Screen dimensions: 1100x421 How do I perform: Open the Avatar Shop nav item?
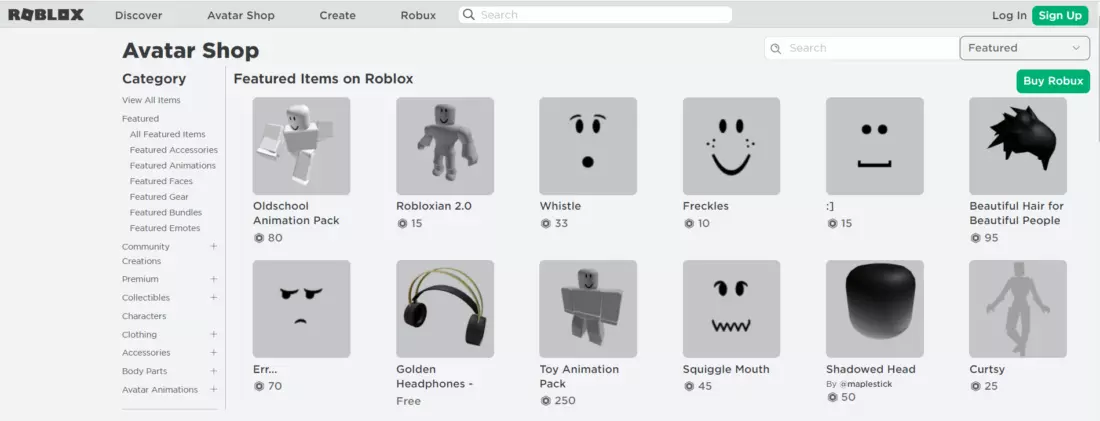(x=241, y=15)
